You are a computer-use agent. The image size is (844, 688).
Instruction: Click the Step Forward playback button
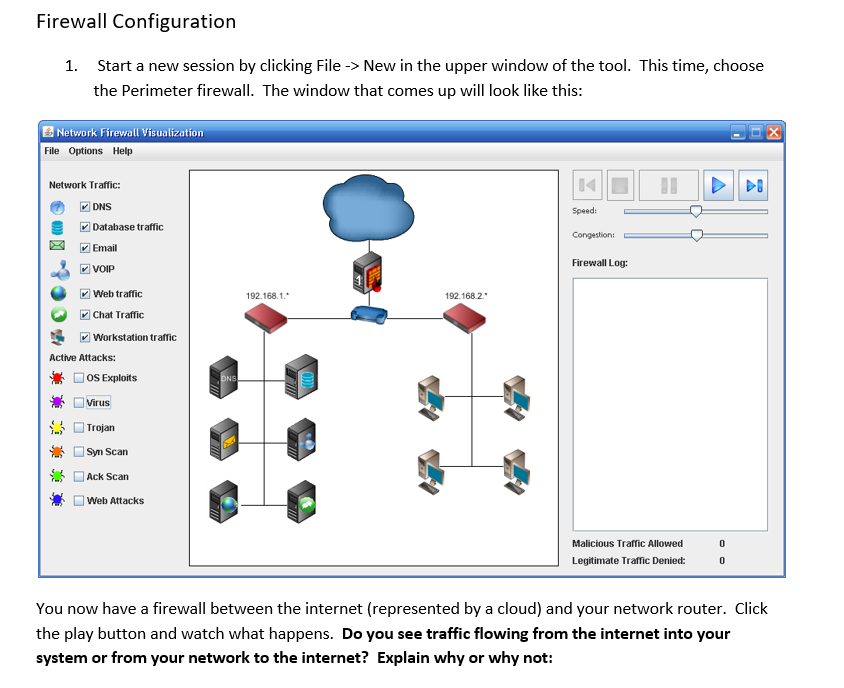click(752, 185)
